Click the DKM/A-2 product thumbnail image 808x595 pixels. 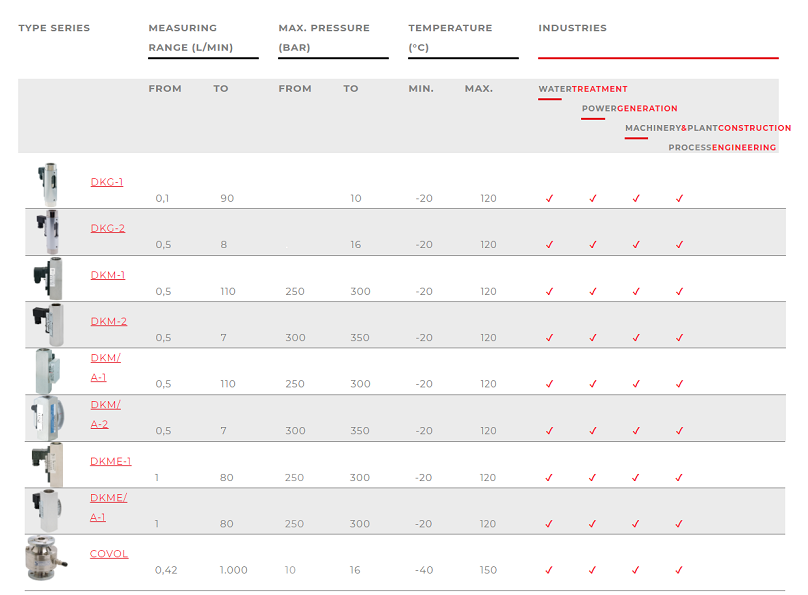coord(47,418)
